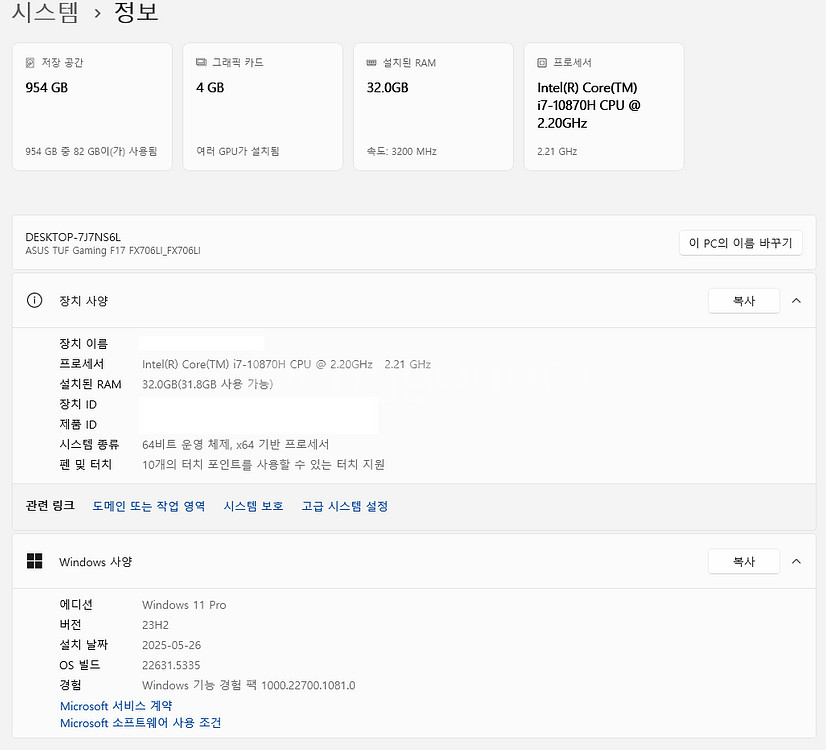826x750 pixels.
Task: Click the graphics card icon
Action: [201, 62]
